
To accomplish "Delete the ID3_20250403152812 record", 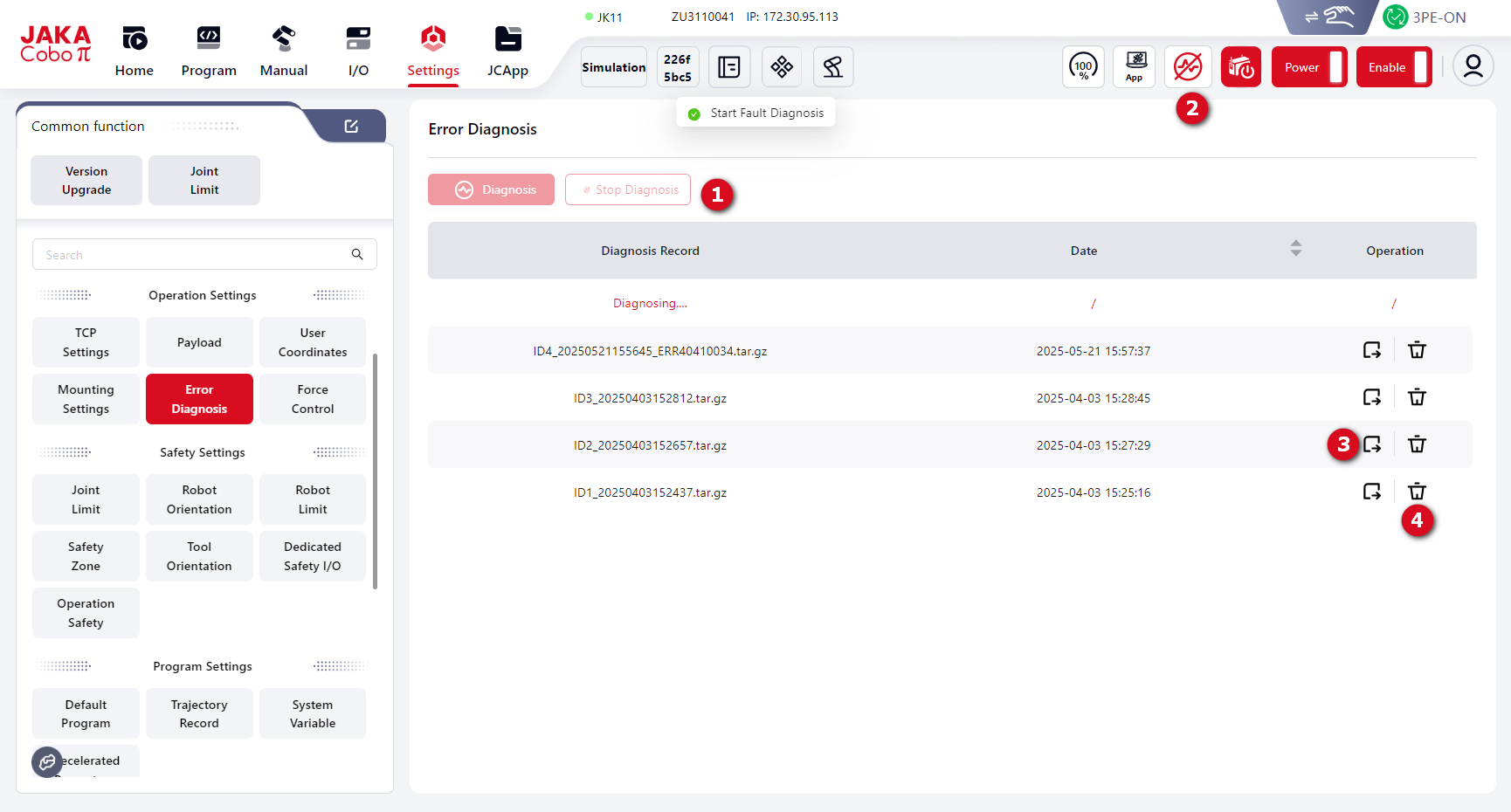I will coord(1417,397).
